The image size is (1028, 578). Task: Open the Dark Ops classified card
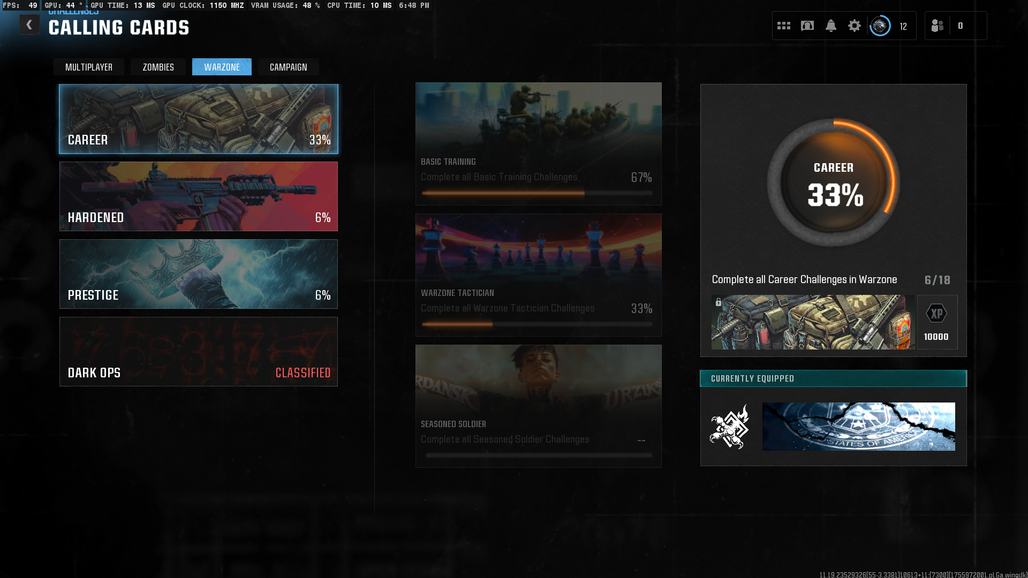click(x=199, y=352)
